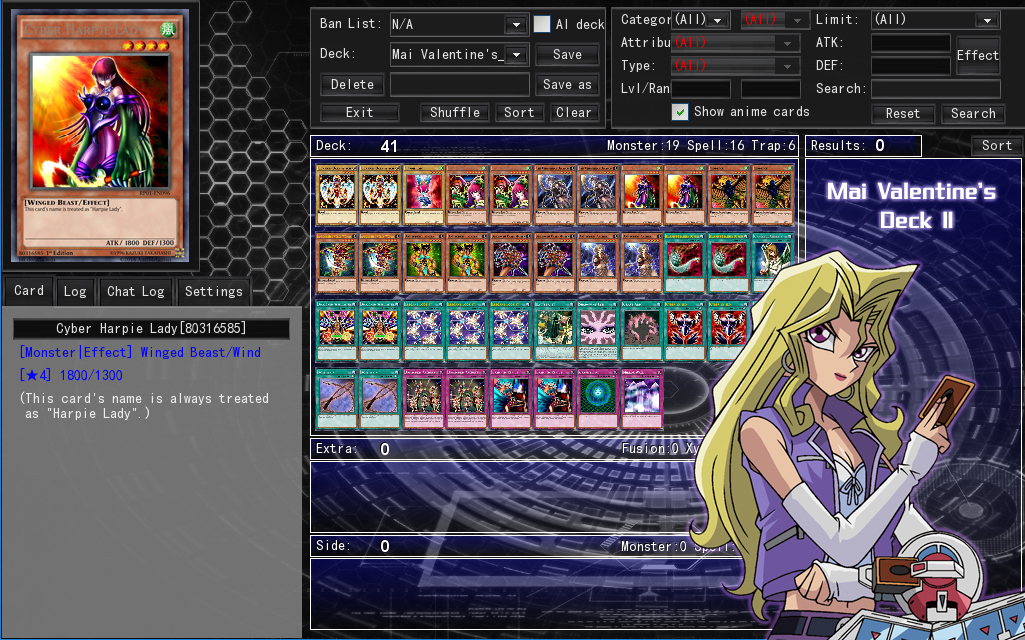Switch to the Chat Log tab

[135, 292]
